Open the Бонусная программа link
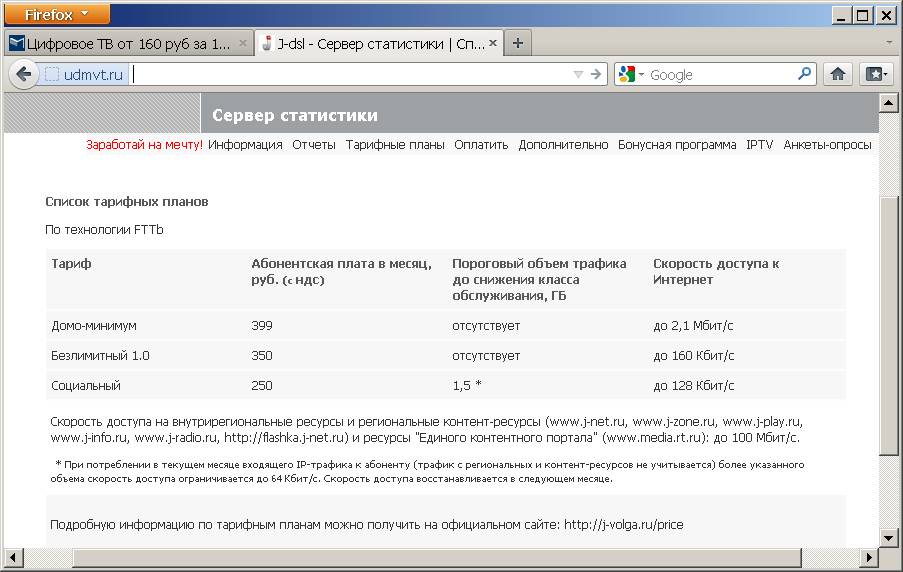 tap(677, 145)
